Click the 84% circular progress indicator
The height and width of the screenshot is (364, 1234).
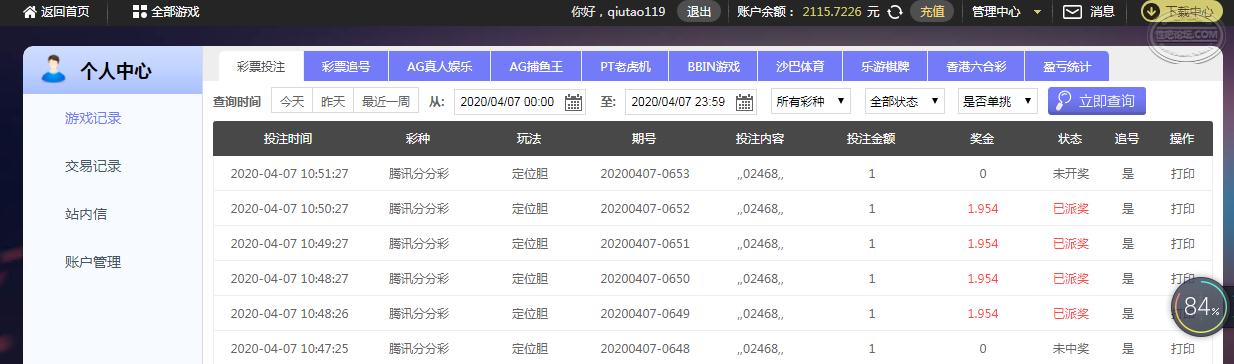1199,307
